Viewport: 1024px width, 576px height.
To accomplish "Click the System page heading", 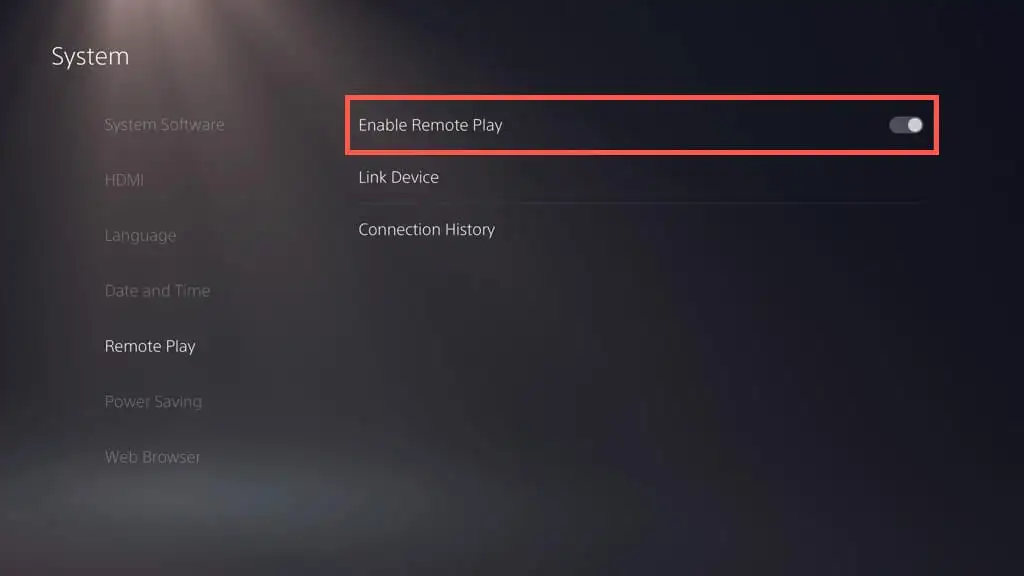I will coord(90,56).
